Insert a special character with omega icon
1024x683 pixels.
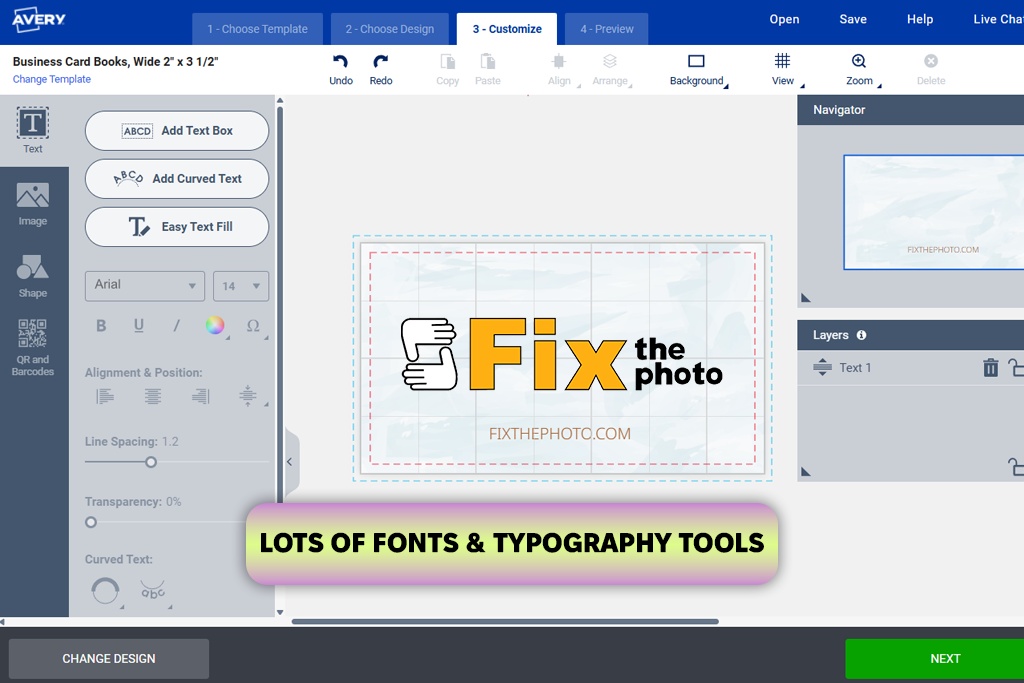[253, 325]
